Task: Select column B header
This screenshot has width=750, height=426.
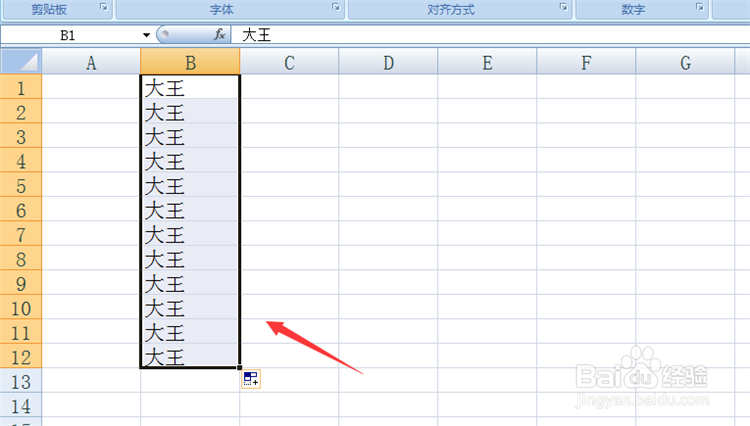Action: [190, 62]
